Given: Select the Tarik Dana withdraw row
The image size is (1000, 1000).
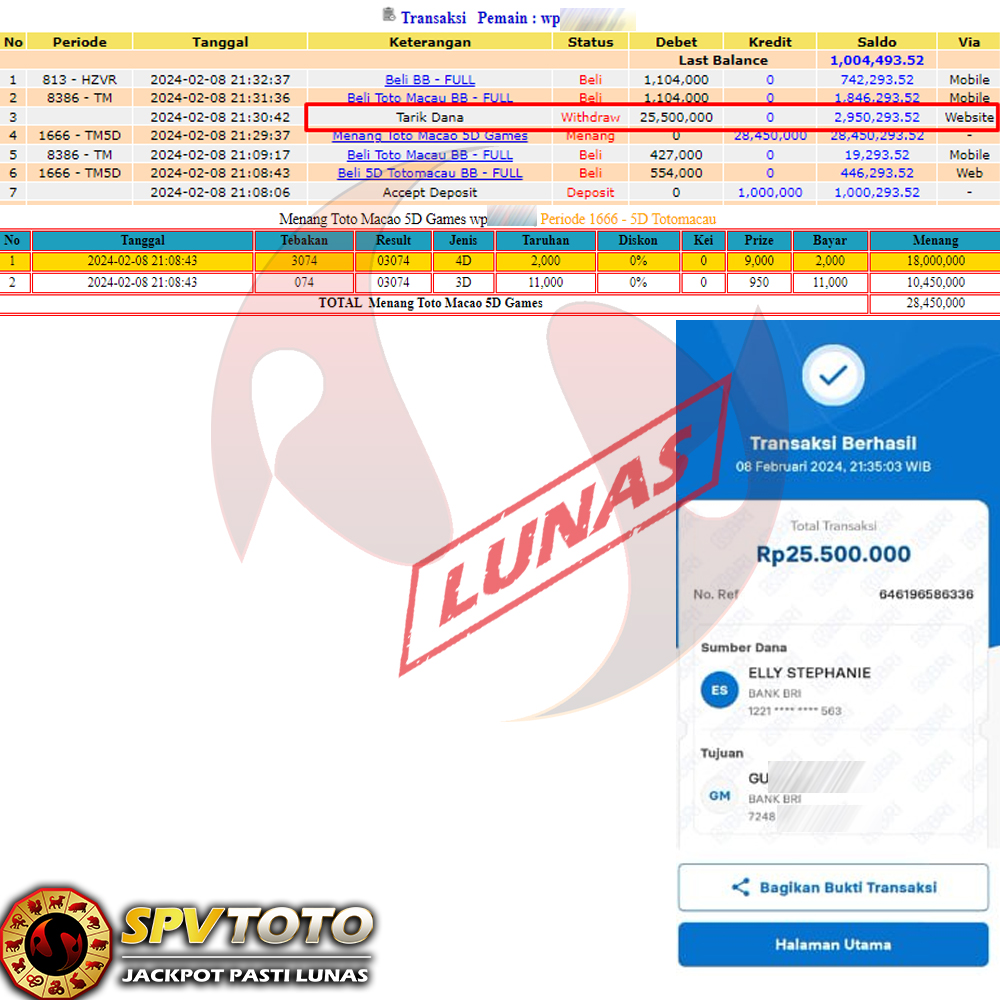Looking at the screenshot, I should tap(430, 117).
